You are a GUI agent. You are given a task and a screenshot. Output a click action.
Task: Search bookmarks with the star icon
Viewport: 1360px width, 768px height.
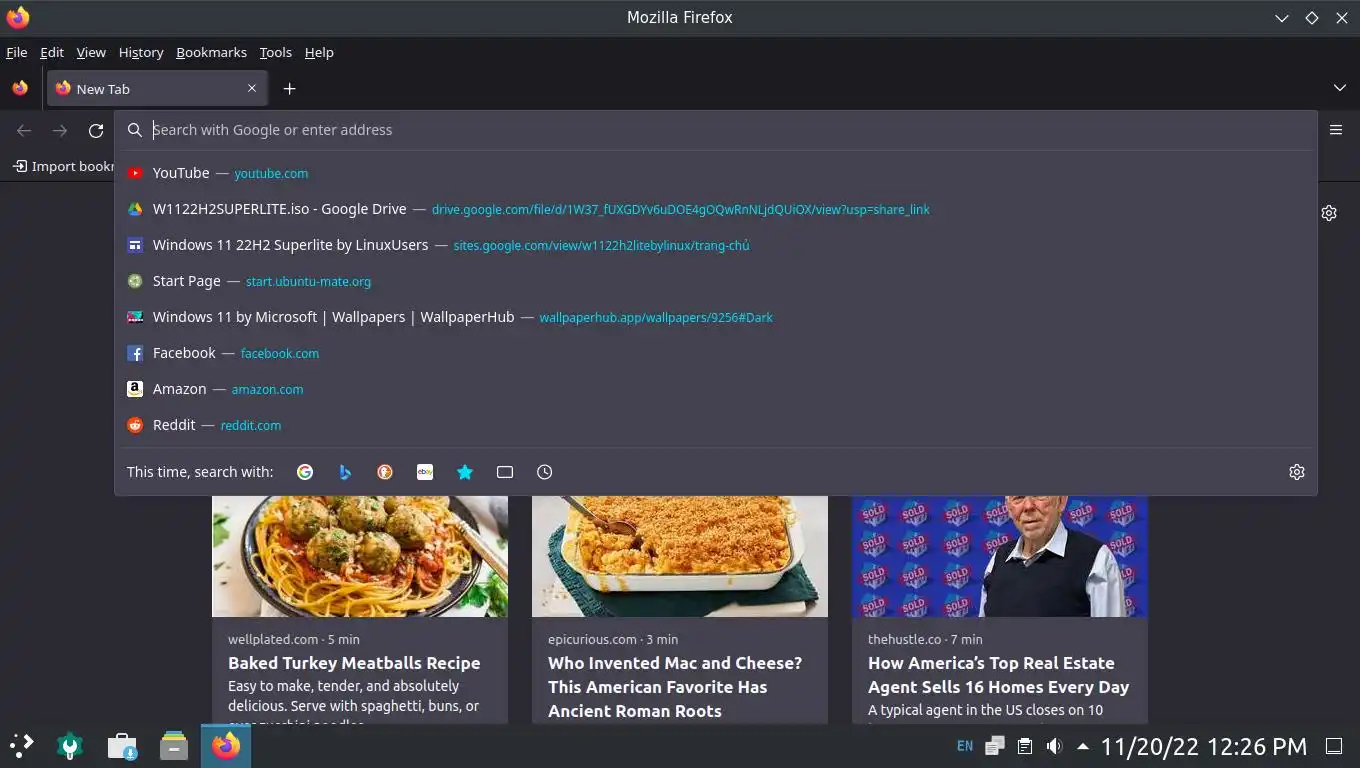(465, 472)
